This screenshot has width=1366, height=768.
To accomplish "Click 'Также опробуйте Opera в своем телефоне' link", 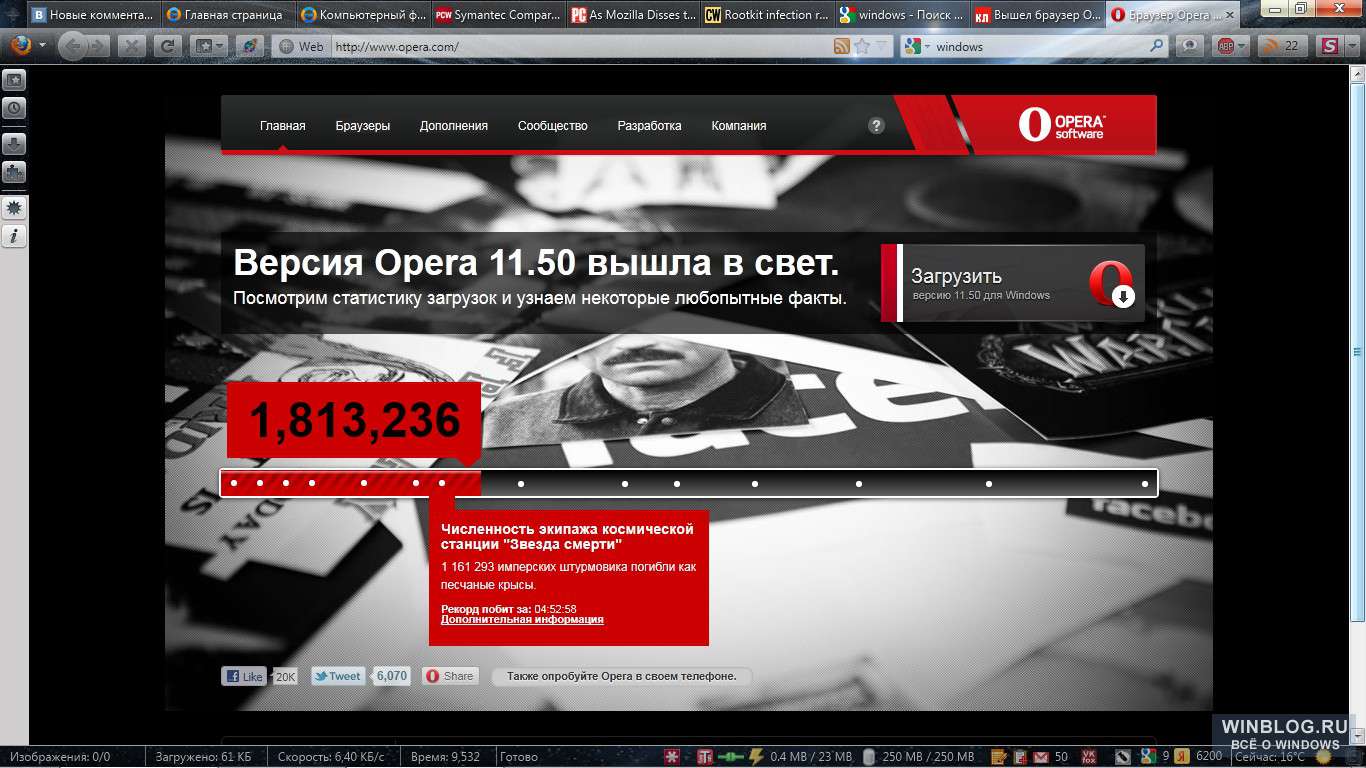I will [x=622, y=676].
